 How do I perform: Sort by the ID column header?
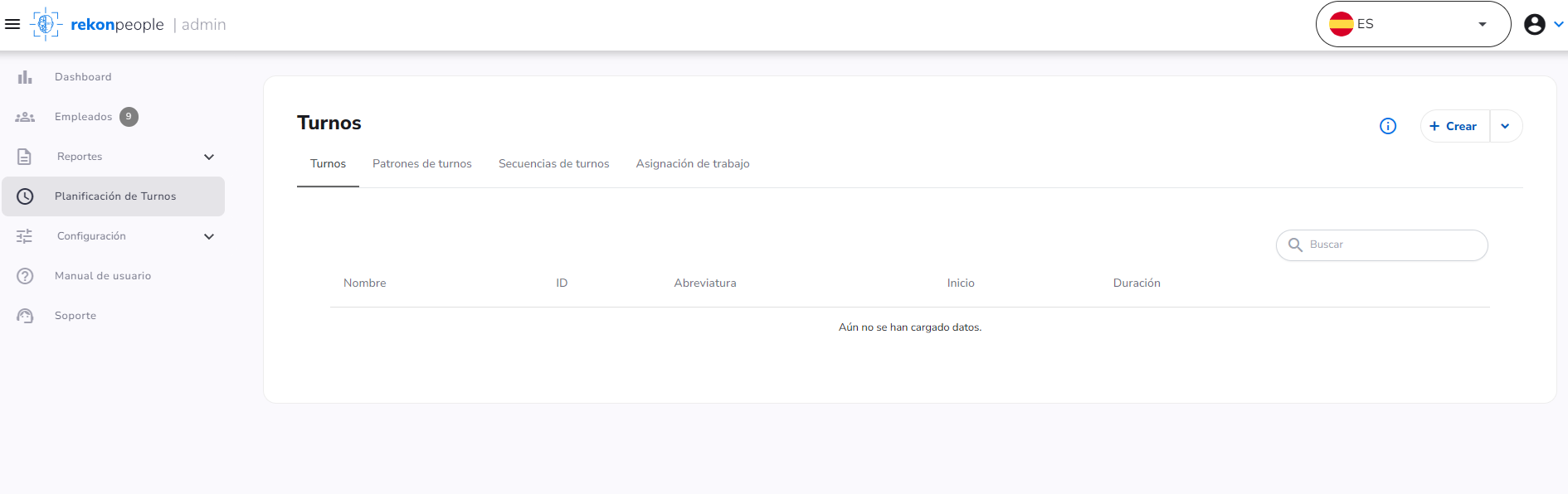point(562,283)
